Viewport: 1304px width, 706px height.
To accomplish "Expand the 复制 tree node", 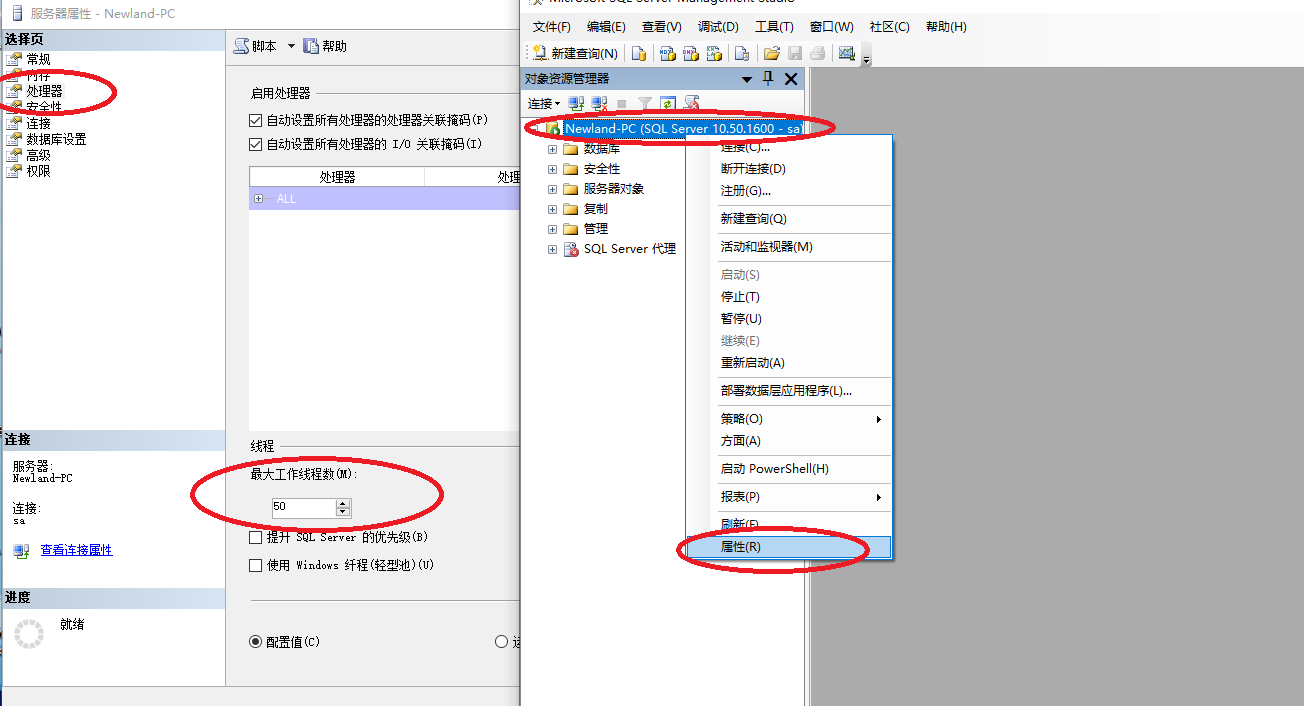I will (552, 209).
